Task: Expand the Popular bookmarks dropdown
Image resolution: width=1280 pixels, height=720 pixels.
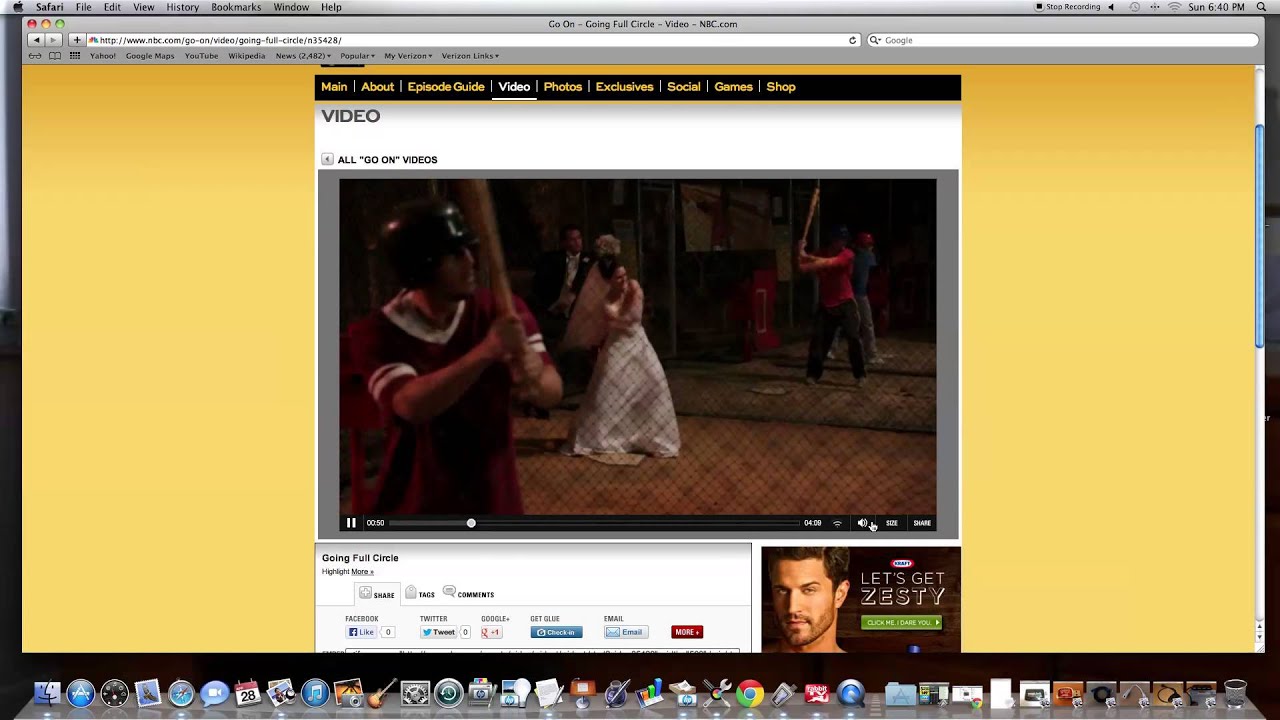Action: coord(357,56)
